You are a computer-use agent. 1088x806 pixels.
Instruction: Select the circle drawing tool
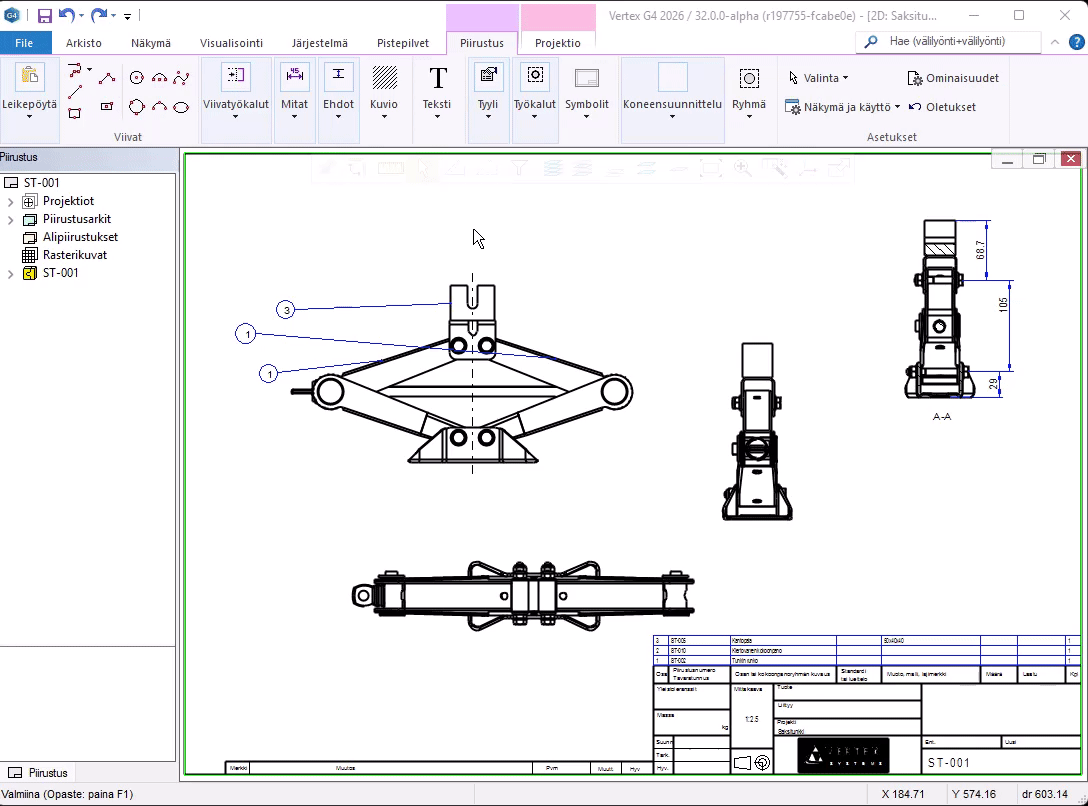[137, 78]
